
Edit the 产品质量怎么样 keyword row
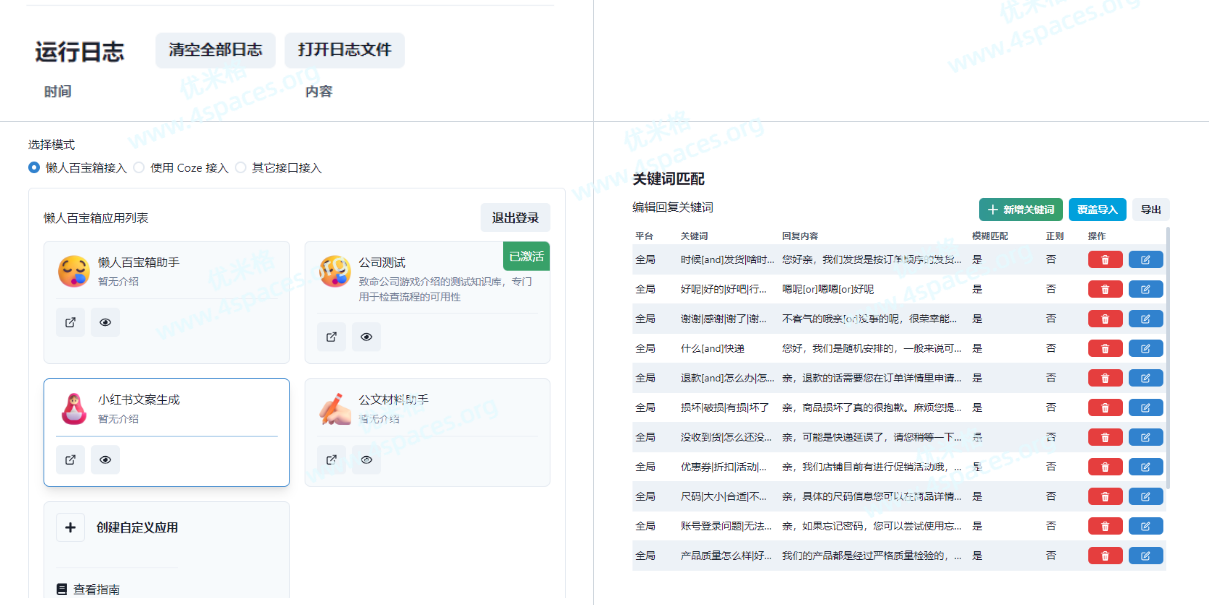tap(1146, 555)
